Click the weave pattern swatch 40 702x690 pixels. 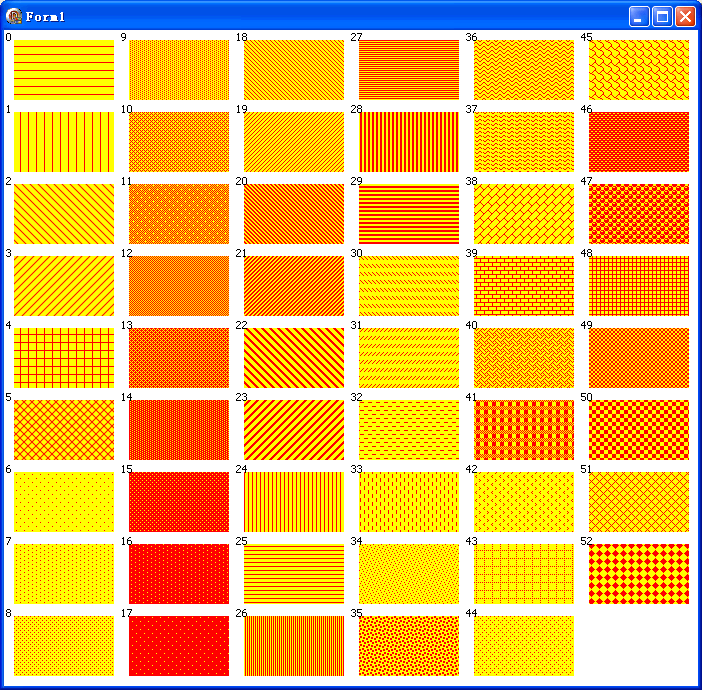tap(524, 358)
